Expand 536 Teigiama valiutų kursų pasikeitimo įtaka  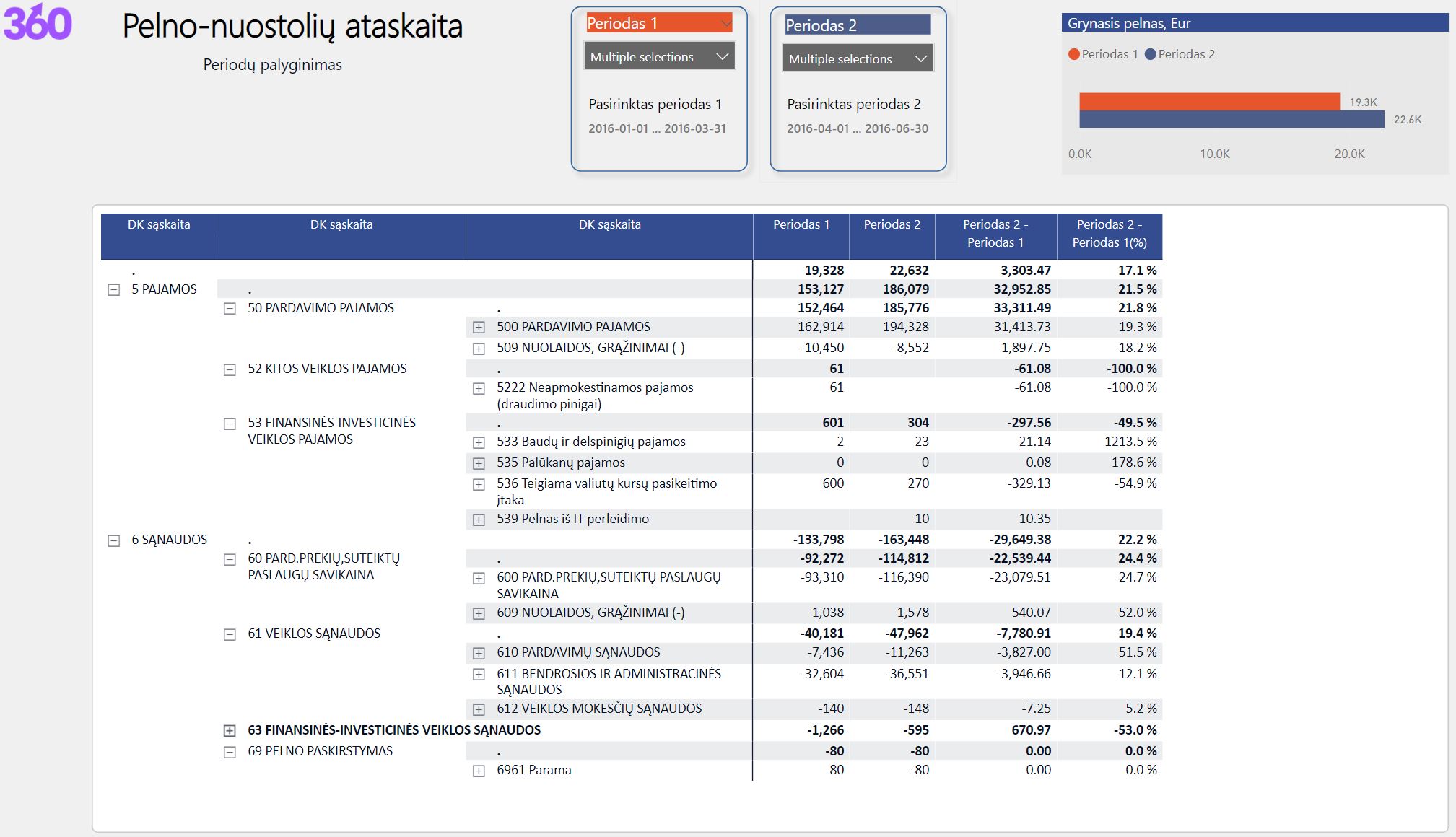click(479, 484)
